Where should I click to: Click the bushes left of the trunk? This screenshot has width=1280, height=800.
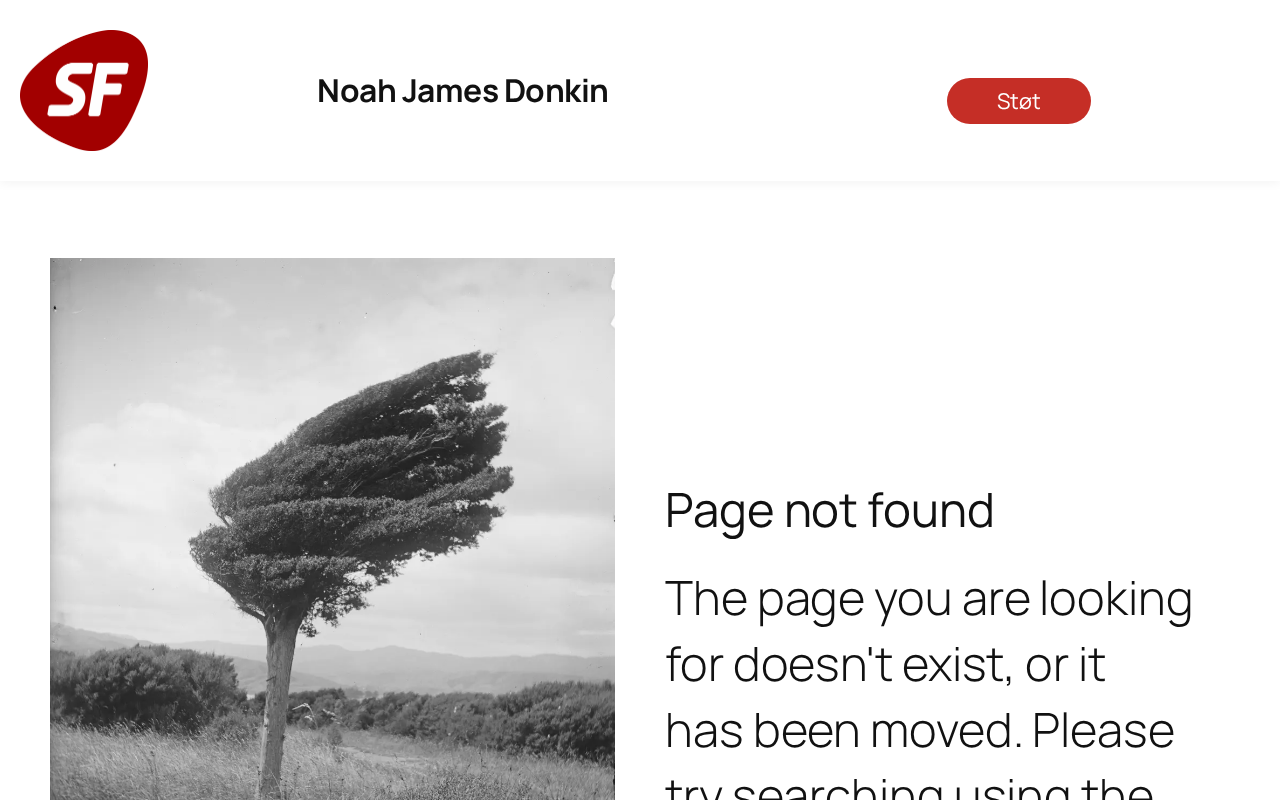(x=150, y=690)
